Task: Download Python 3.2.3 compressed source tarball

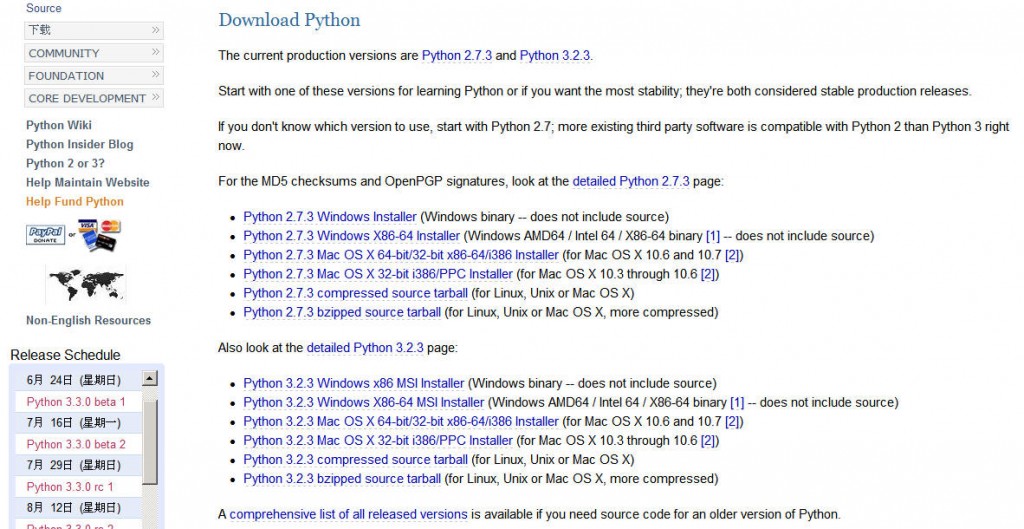Action: [356, 459]
